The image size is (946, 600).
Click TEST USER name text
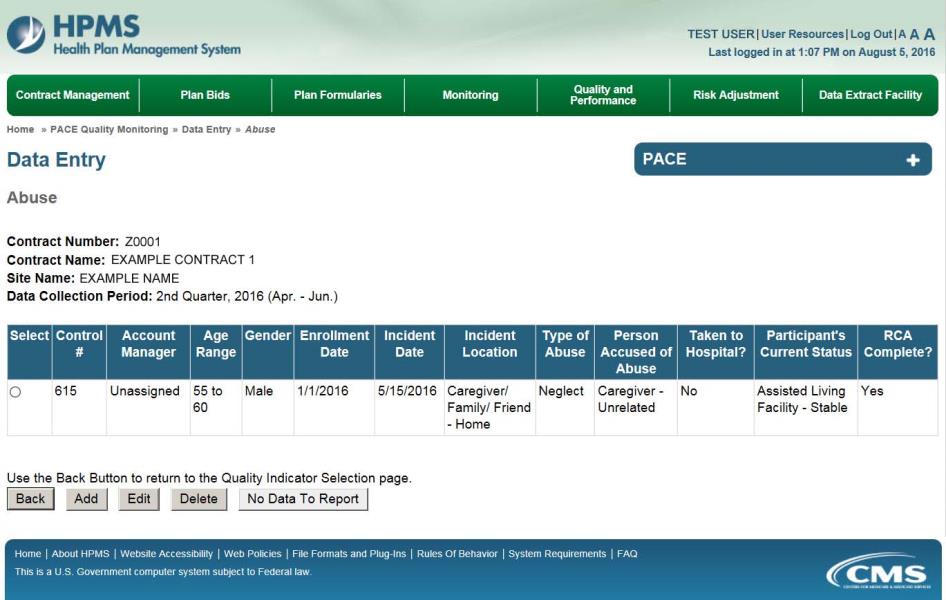(x=721, y=34)
